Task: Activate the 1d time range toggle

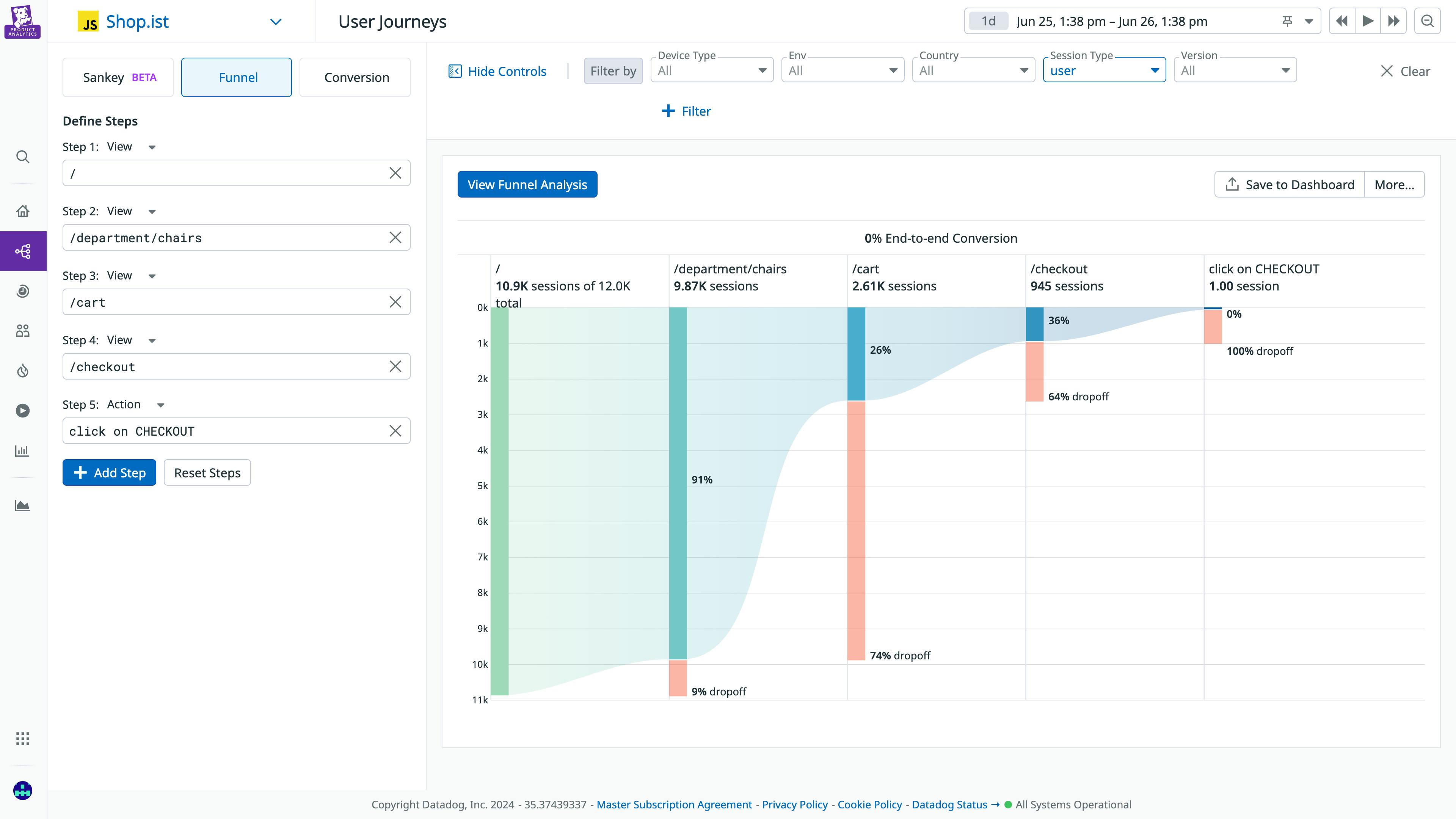Action: point(988,21)
